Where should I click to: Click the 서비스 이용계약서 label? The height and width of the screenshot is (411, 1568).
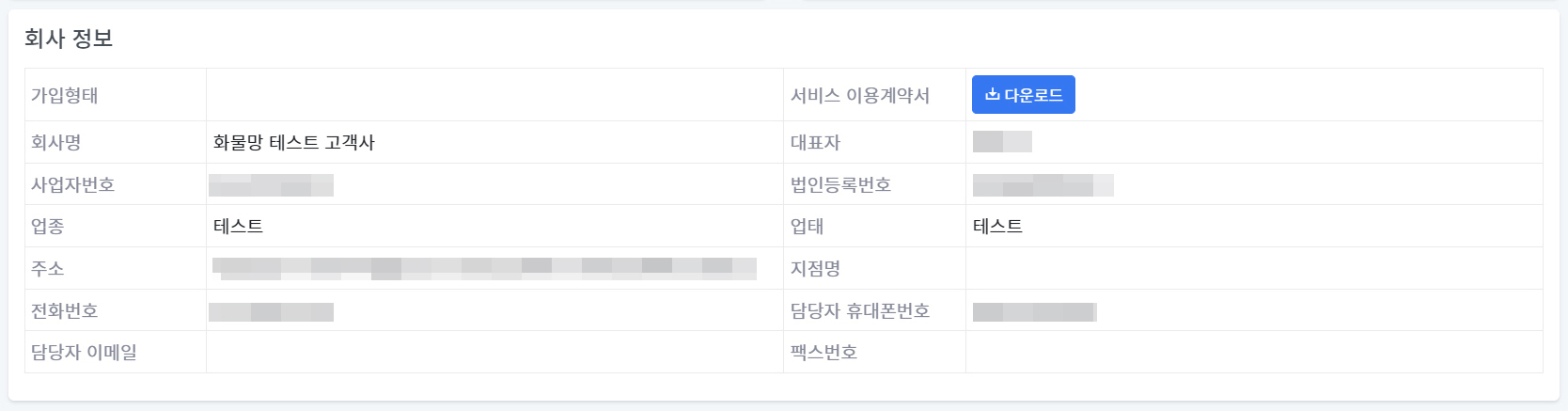pos(860,95)
